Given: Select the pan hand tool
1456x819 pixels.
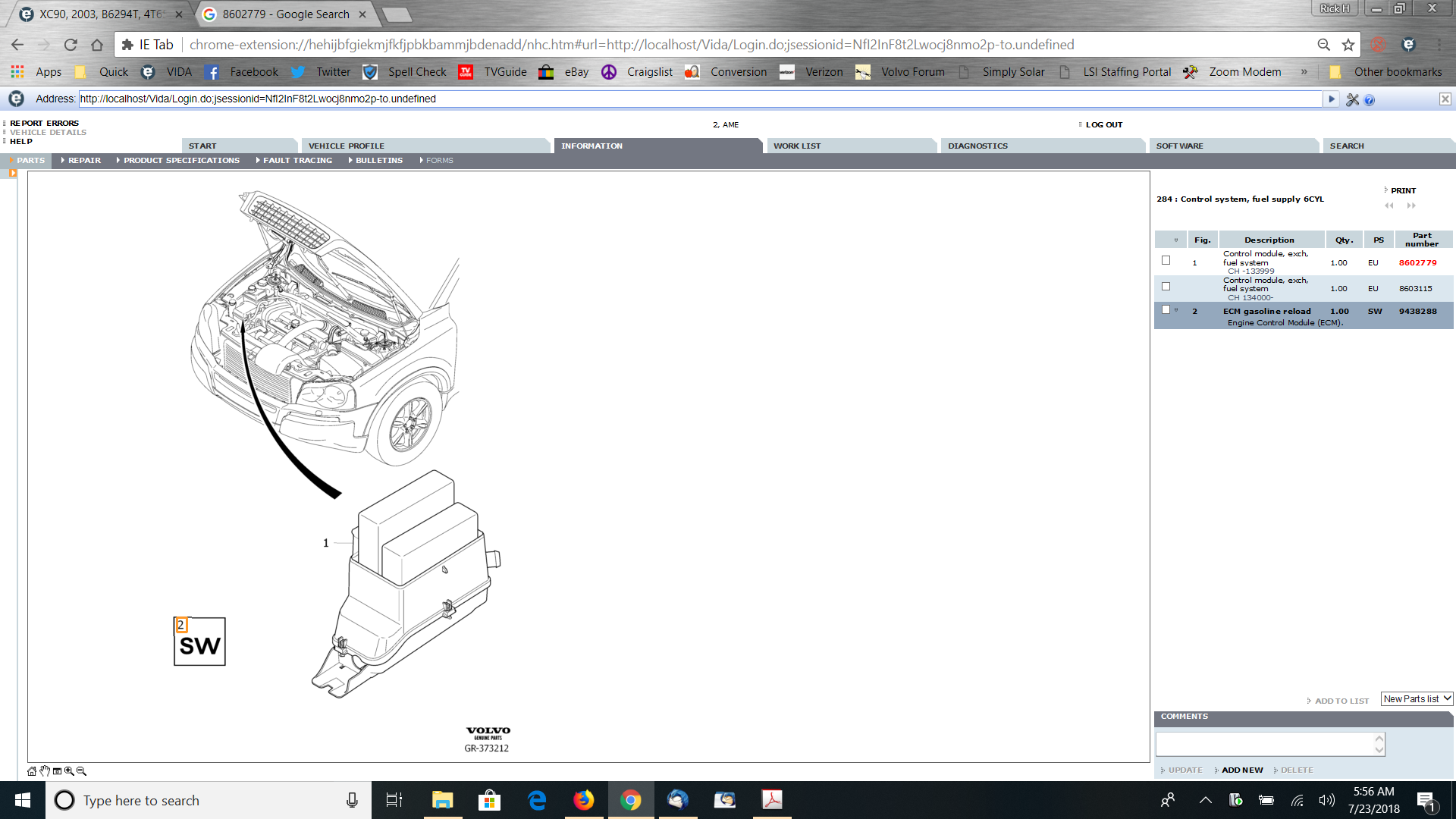Looking at the screenshot, I should pos(45,771).
